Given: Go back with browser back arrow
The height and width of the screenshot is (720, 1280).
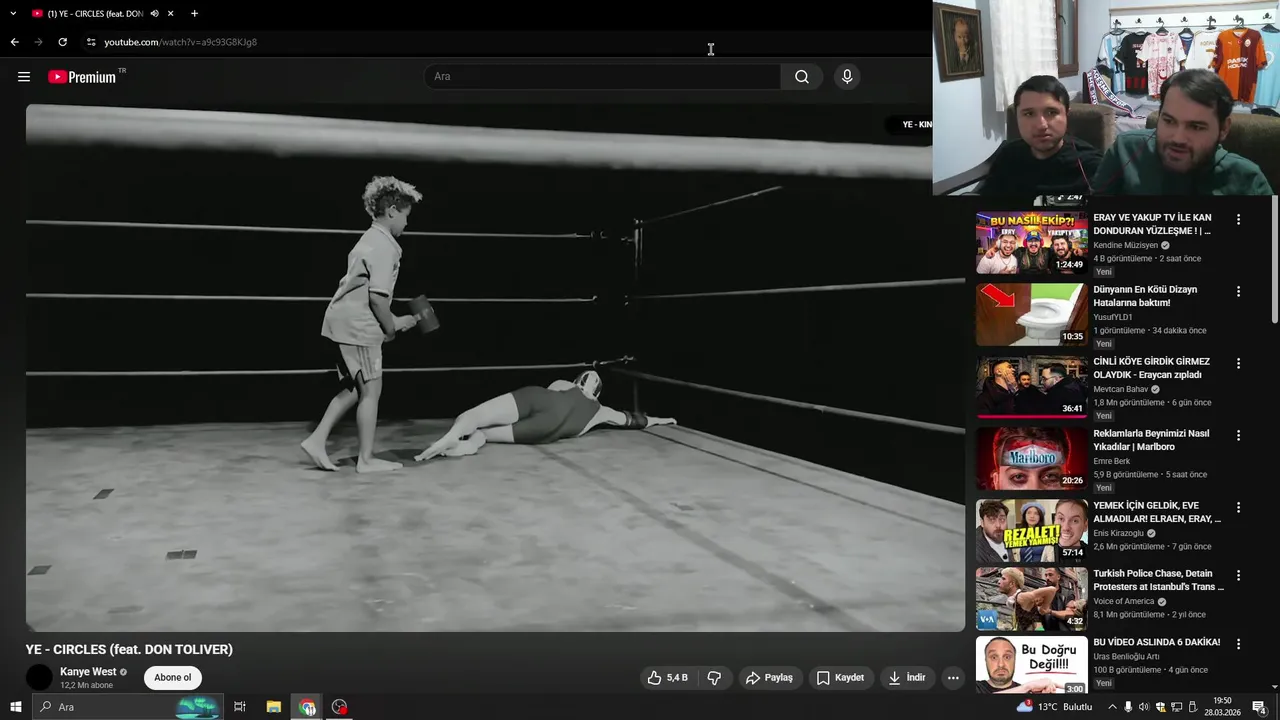Looking at the screenshot, I should tap(14, 42).
